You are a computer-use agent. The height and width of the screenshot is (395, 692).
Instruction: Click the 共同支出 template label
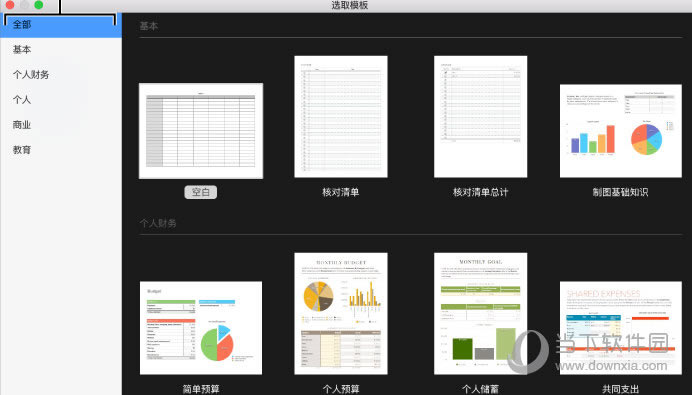pos(621,389)
